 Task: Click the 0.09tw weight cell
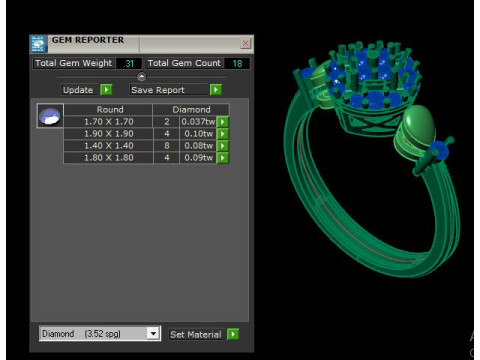tap(198, 158)
